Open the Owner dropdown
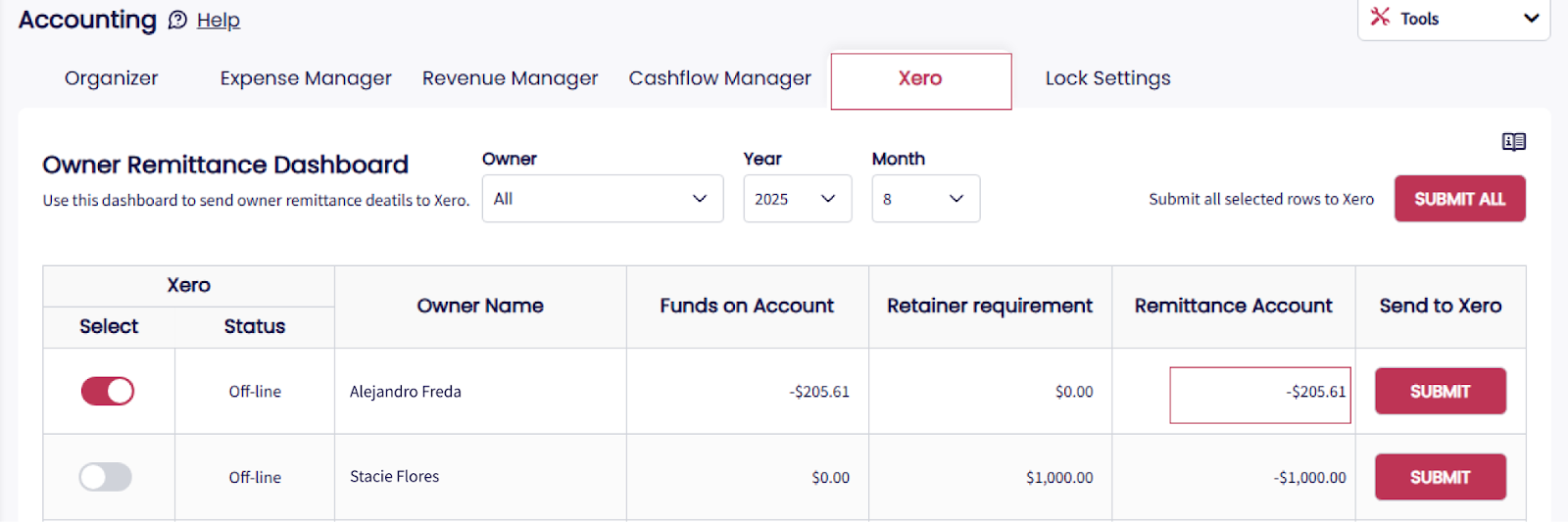 click(x=602, y=199)
